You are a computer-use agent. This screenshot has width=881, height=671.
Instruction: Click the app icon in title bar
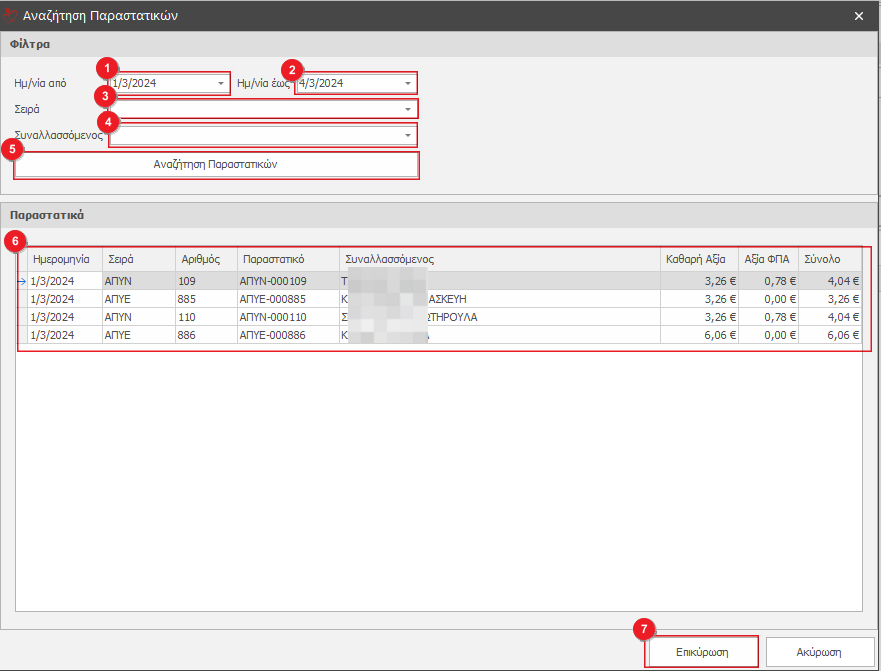[11, 15]
